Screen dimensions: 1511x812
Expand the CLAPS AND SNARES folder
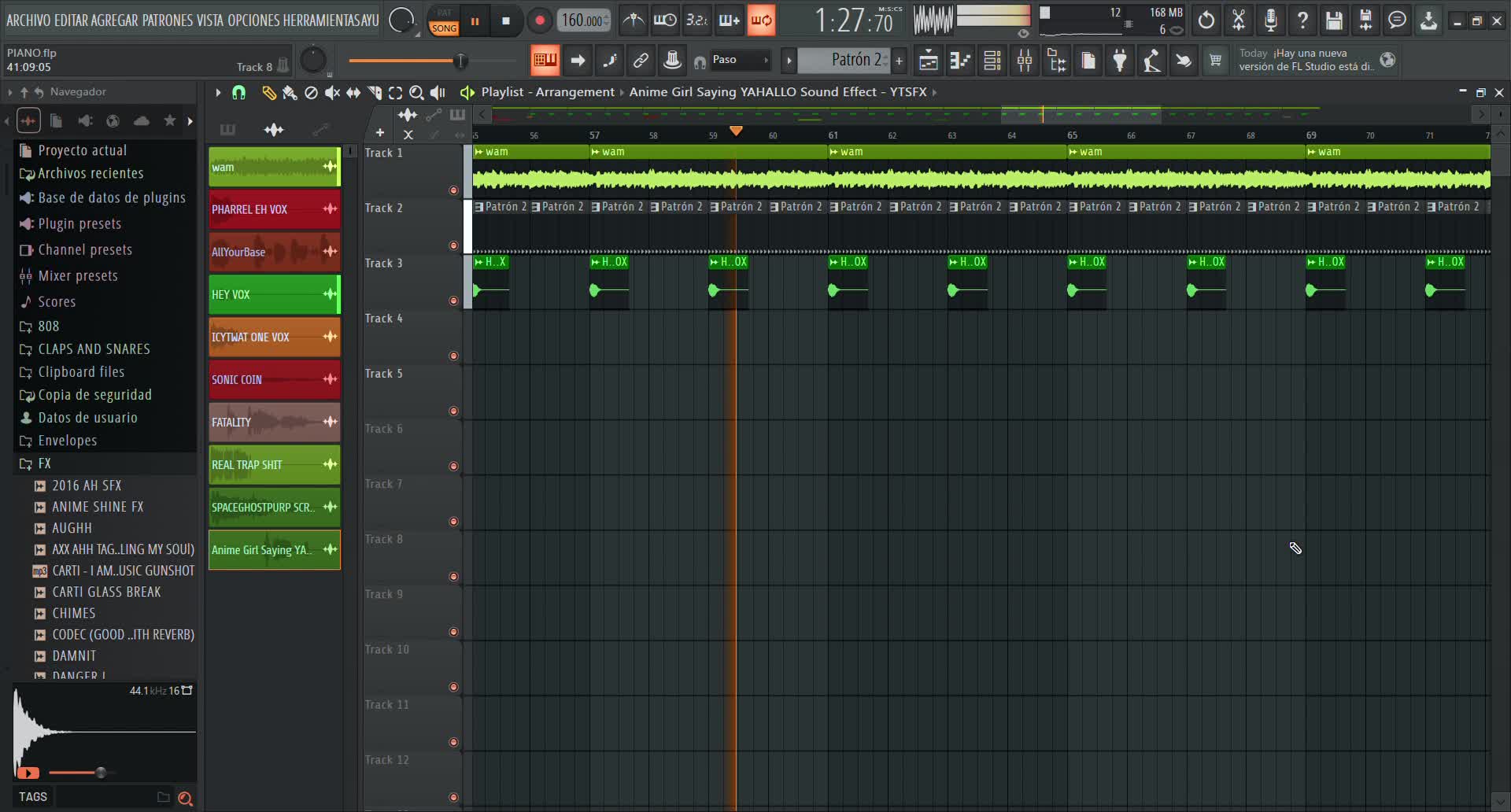85,349
